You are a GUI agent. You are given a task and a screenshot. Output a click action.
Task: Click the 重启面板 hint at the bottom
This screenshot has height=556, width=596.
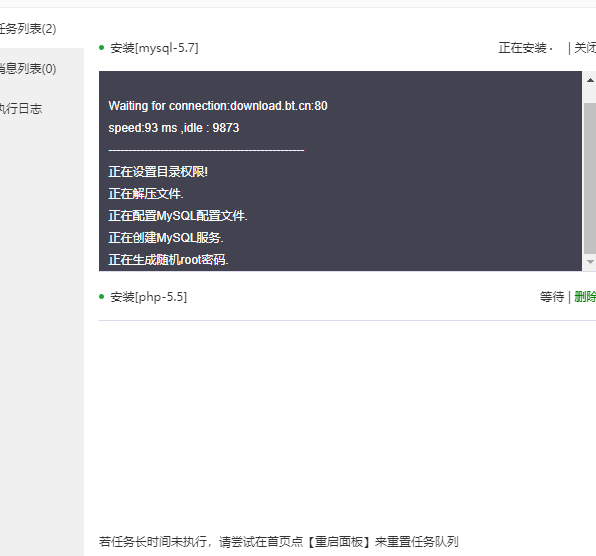[339, 542]
